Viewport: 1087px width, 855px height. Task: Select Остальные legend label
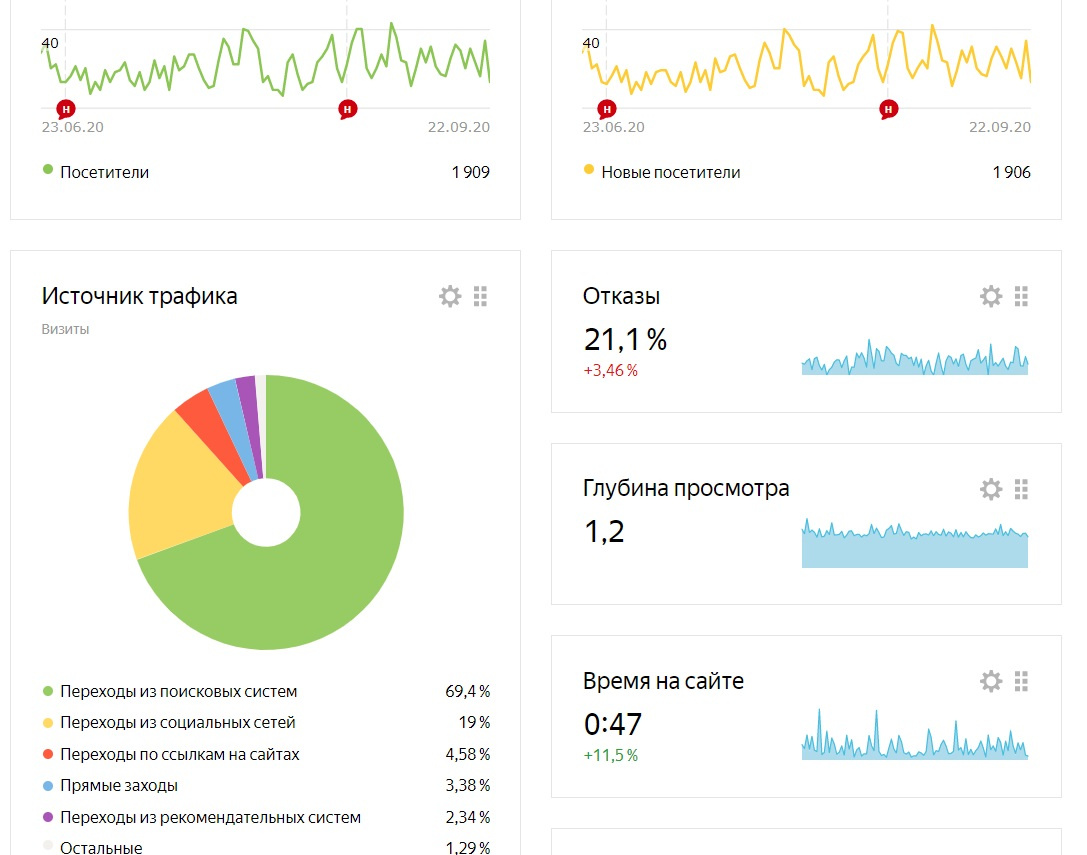[101, 847]
